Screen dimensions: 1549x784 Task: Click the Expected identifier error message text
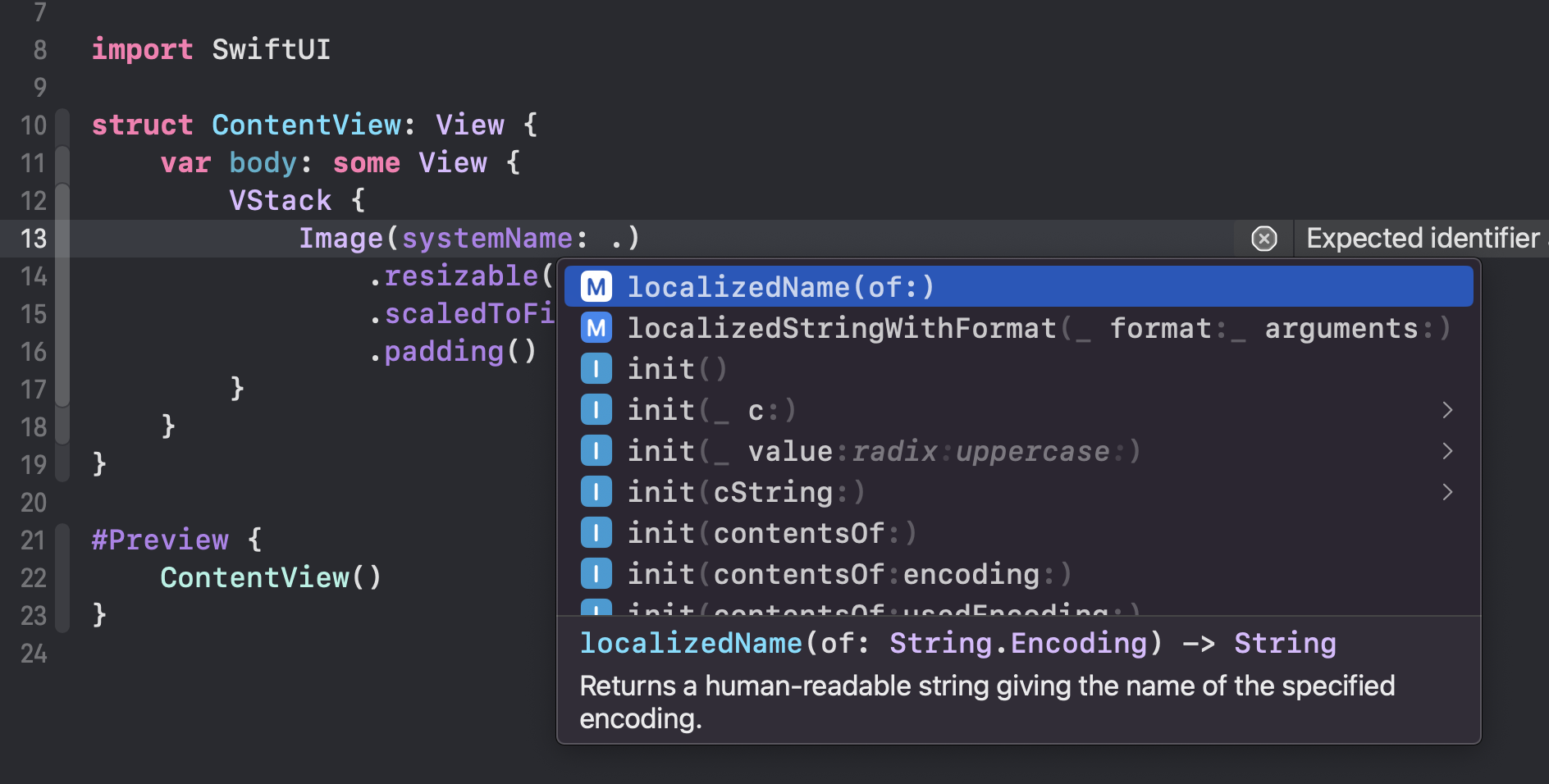(1422, 238)
